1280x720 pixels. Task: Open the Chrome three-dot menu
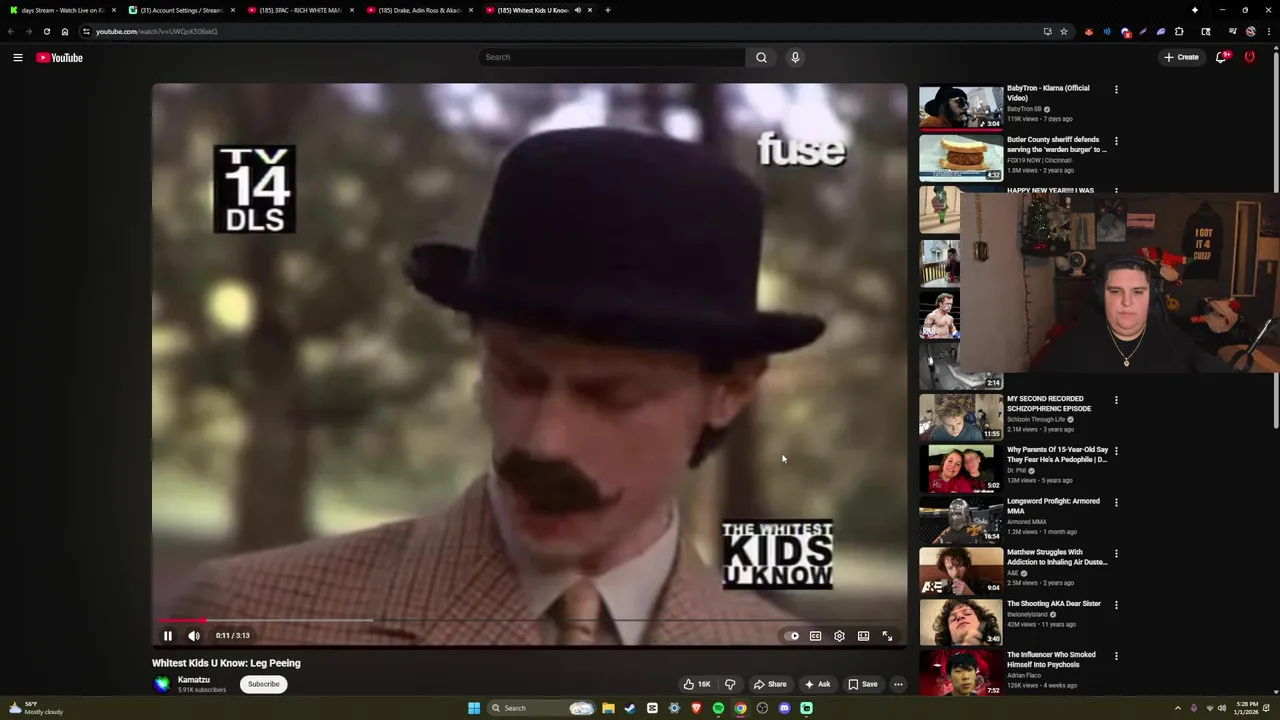[1268, 31]
